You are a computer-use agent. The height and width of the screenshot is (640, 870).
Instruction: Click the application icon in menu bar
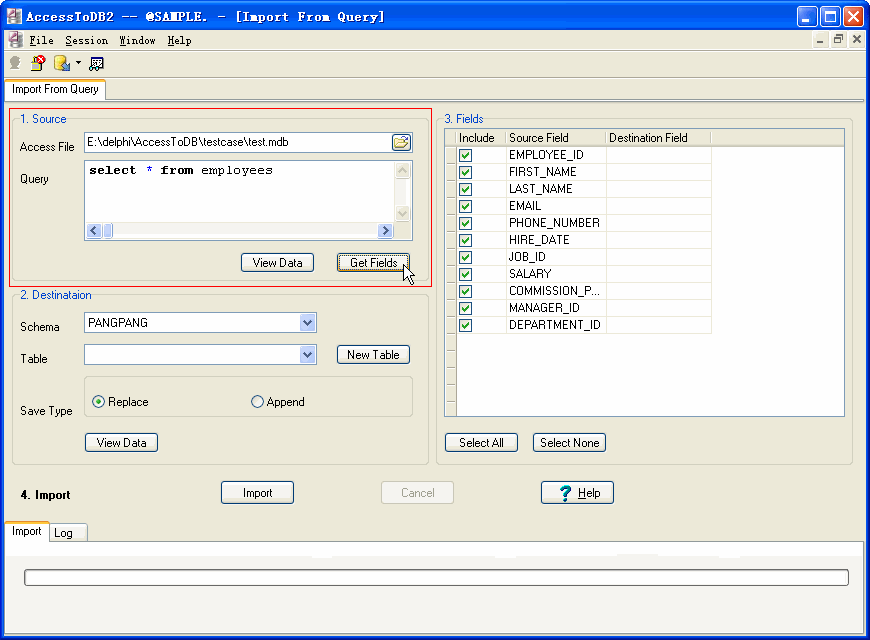pos(16,40)
